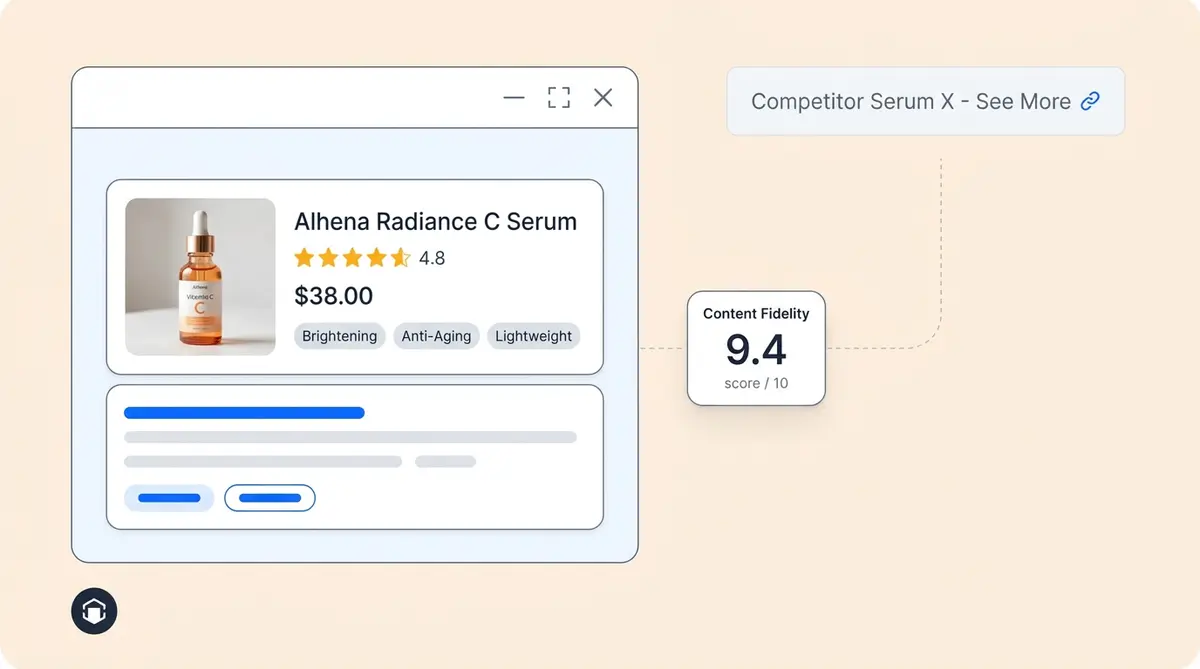Click the link icon next to Competitor Serum X
This screenshot has width=1200, height=669.
1090,101
